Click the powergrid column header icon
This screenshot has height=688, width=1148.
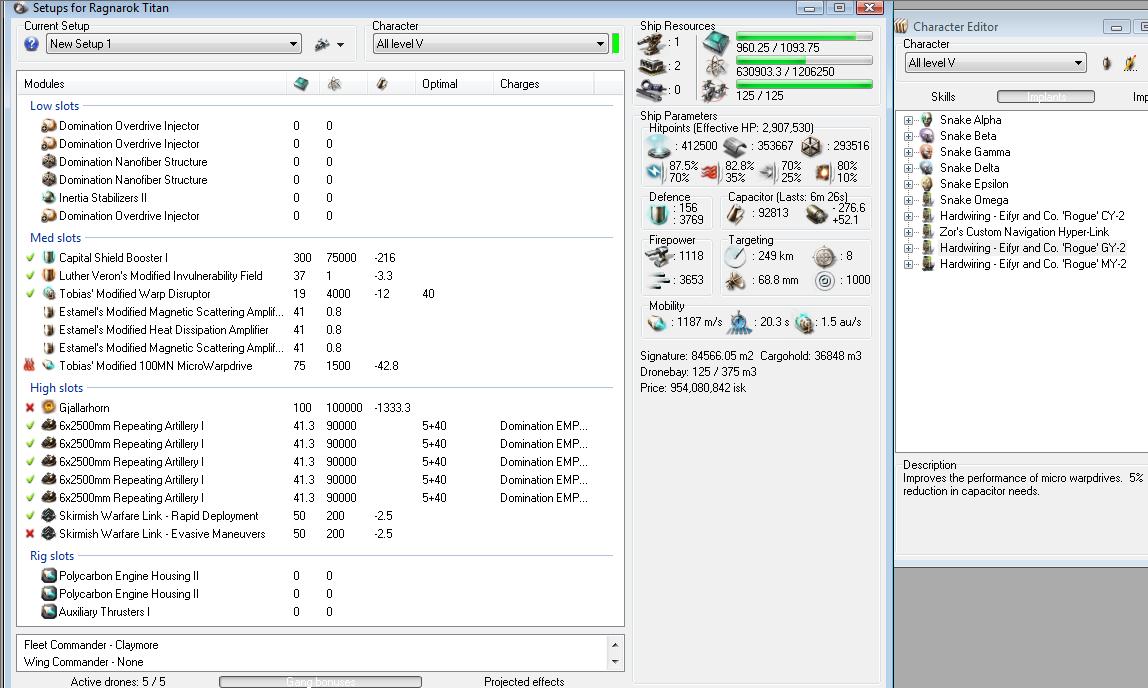[x=334, y=84]
